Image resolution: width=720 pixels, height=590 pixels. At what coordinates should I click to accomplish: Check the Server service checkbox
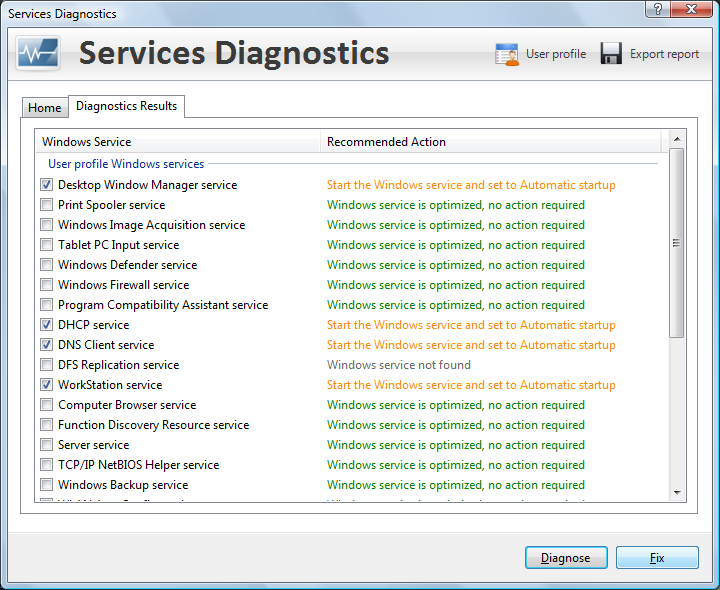point(46,445)
